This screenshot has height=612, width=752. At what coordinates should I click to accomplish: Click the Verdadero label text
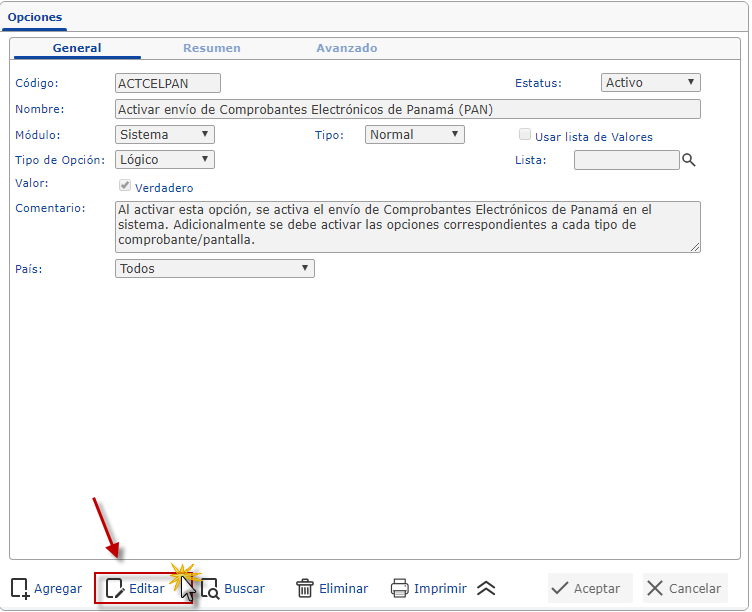click(x=164, y=188)
